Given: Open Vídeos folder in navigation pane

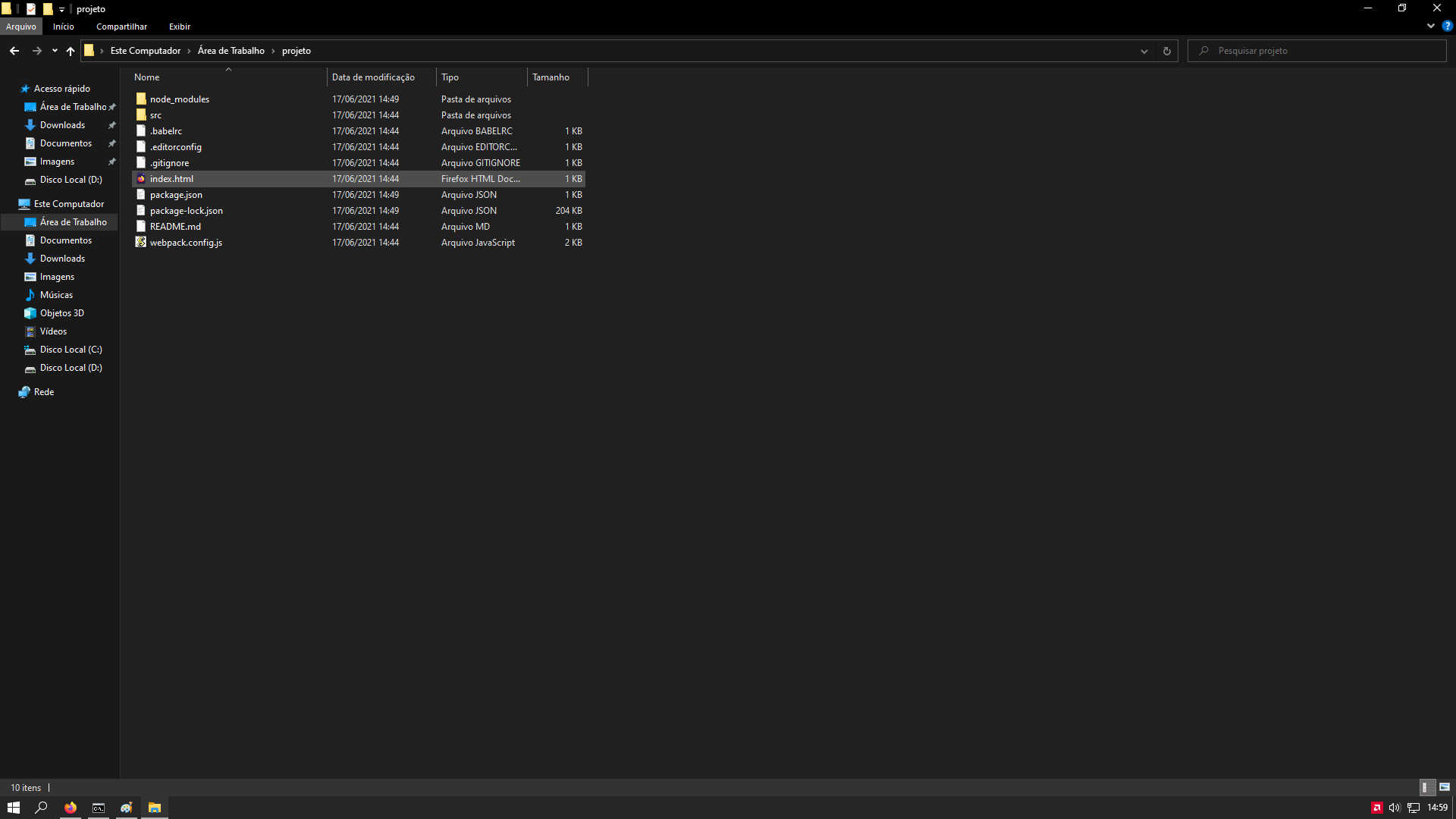Looking at the screenshot, I should [53, 331].
